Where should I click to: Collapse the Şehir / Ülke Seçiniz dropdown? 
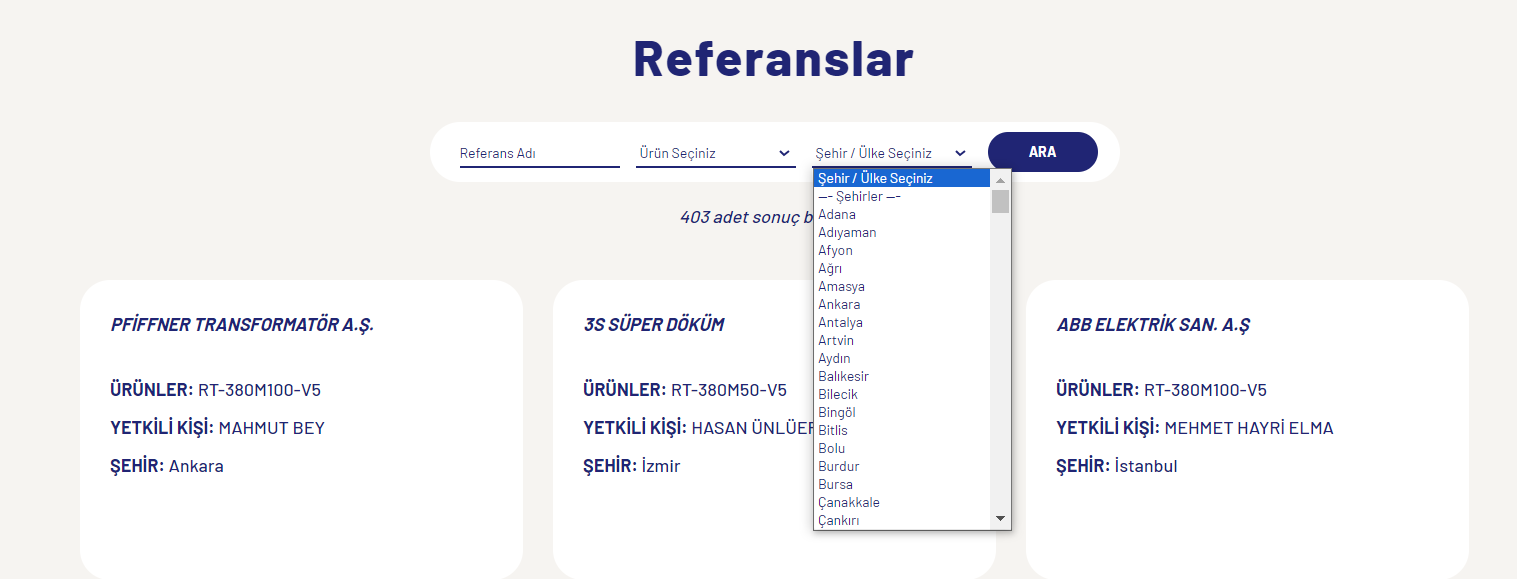coord(892,153)
